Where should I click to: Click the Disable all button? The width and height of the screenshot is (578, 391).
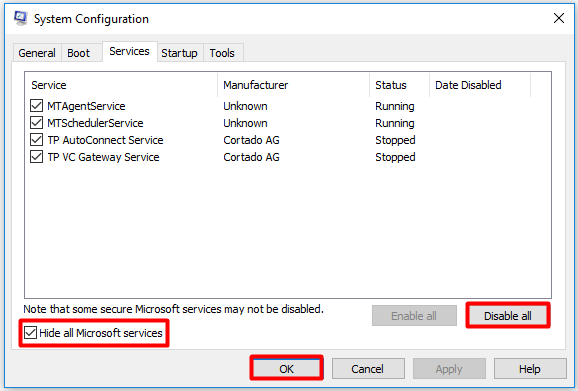tap(508, 316)
